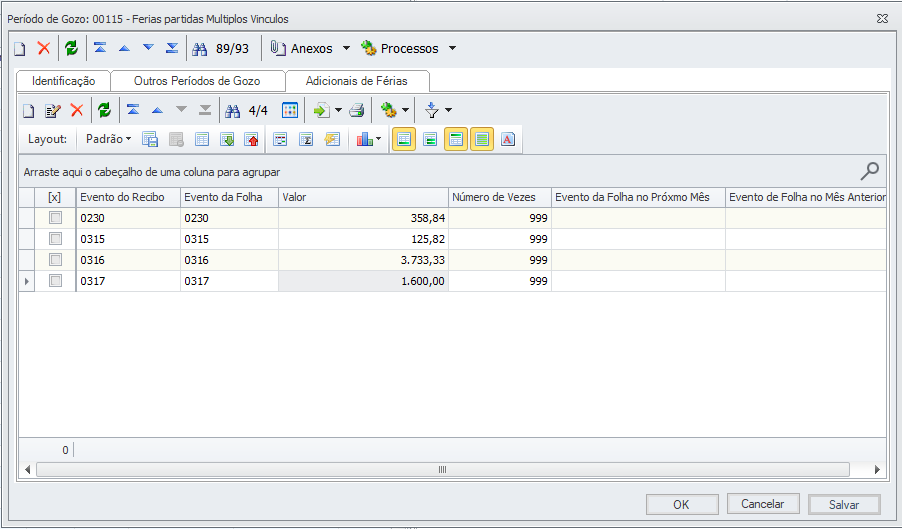Image resolution: width=902 pixels, height=529 pixels.
Task: Jump to last record in top toolbar
Action: pos(172,48)
